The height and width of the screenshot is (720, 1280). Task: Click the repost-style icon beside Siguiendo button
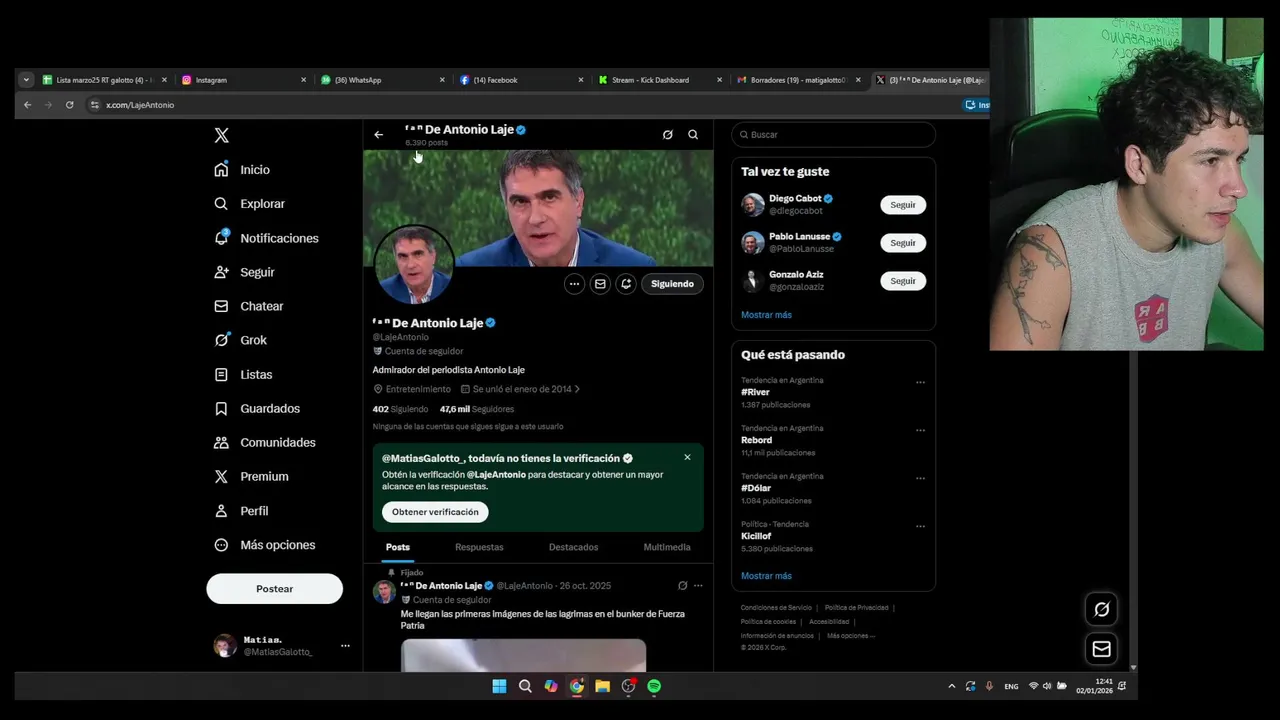626,284
